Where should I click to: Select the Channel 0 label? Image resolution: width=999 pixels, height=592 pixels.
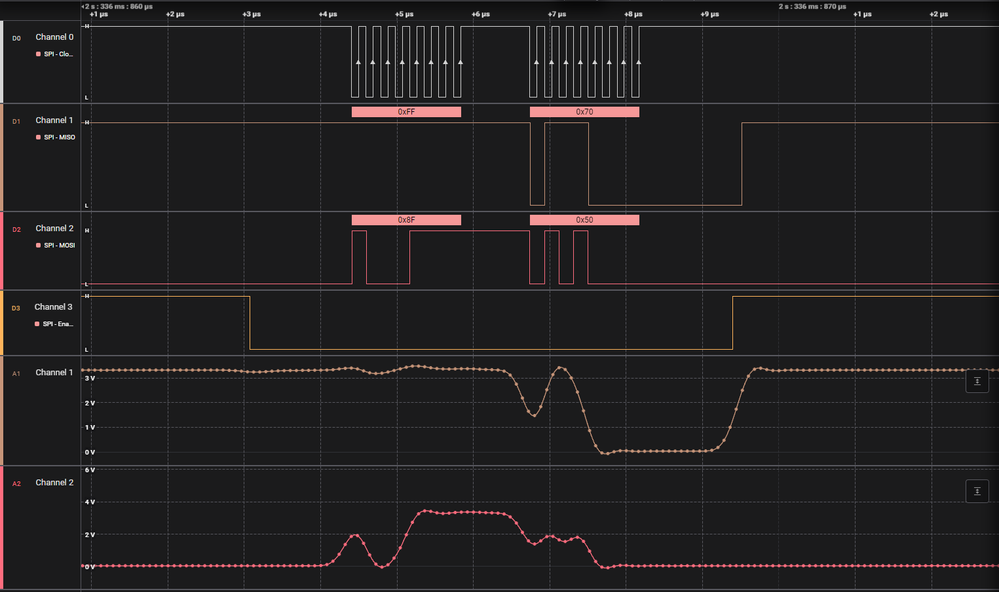[x=54, y=37]
